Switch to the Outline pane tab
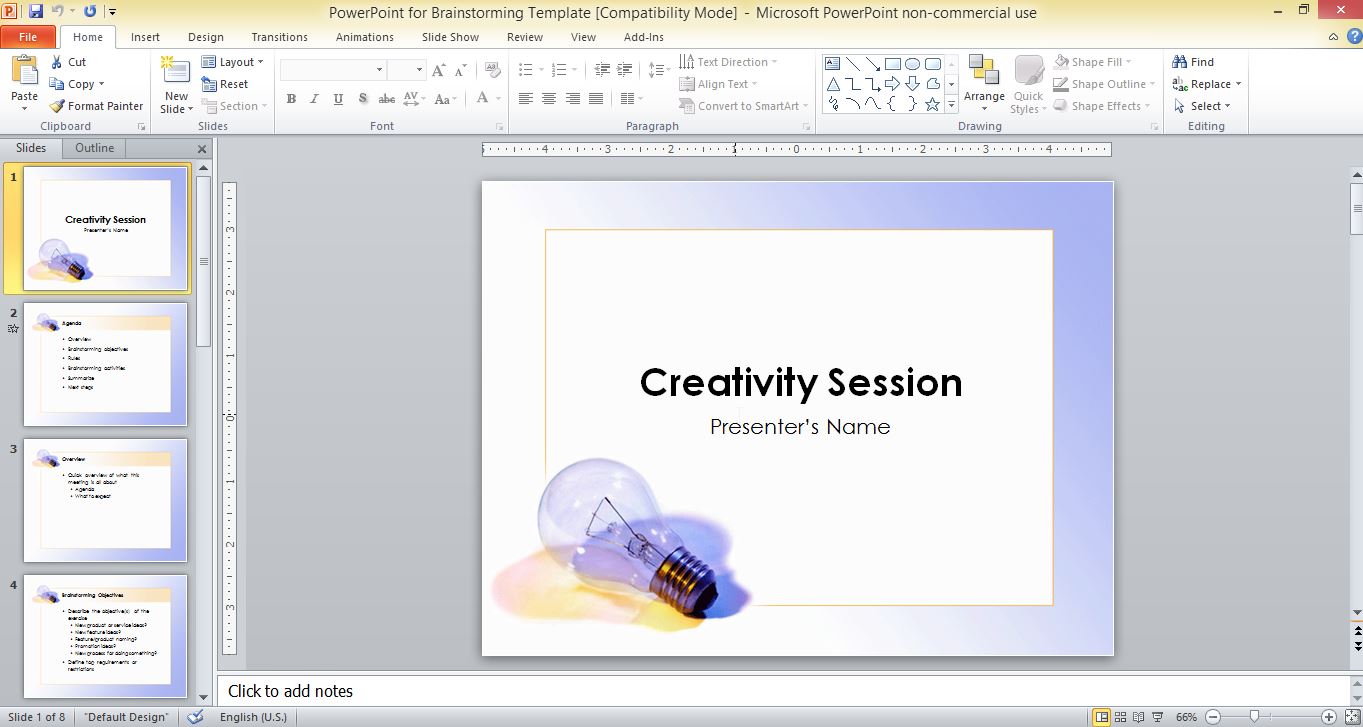The width and height of the screenshot is (1363, 727). 95,148
